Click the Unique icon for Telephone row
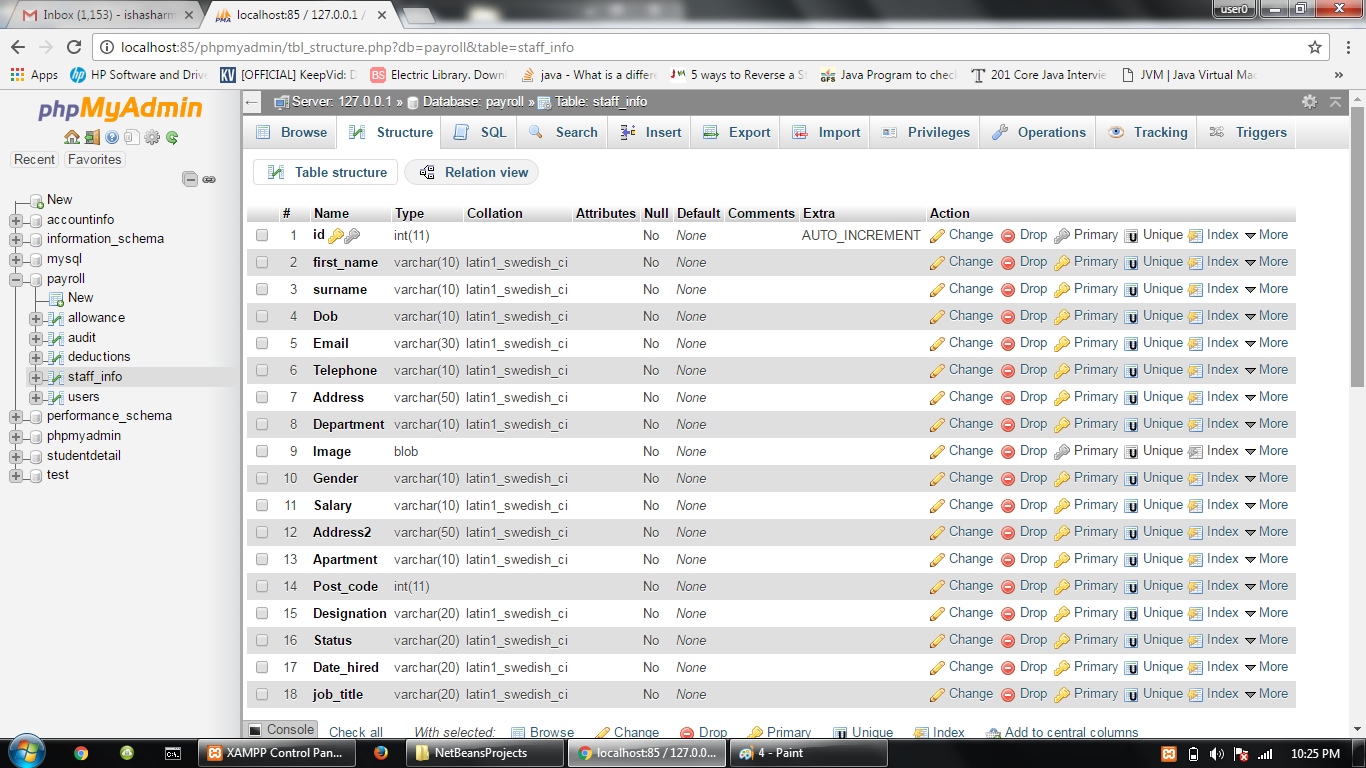1366x768 pixels. click(1132, 370)
